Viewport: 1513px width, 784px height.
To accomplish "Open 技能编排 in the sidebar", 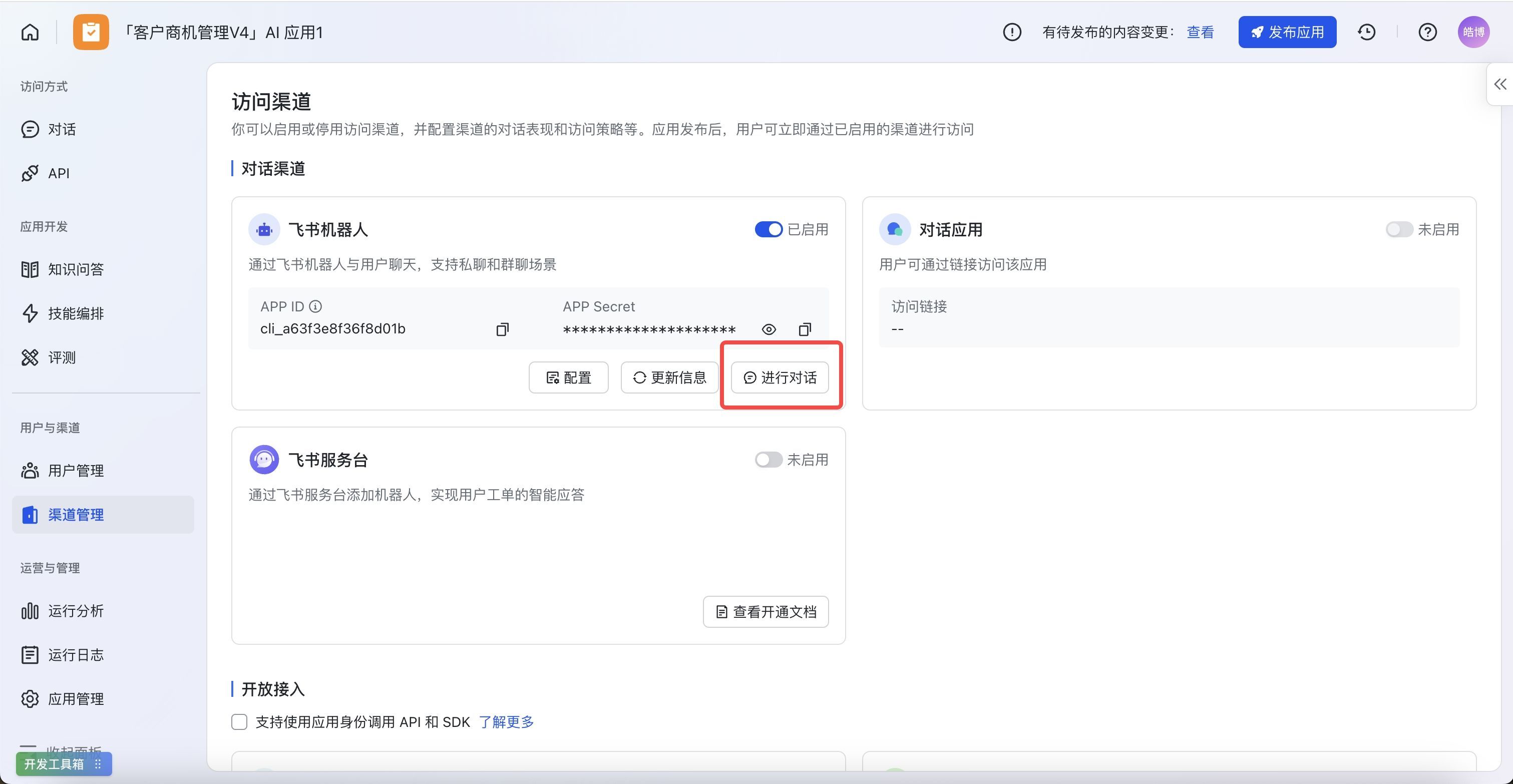I will tap(103, 313).
